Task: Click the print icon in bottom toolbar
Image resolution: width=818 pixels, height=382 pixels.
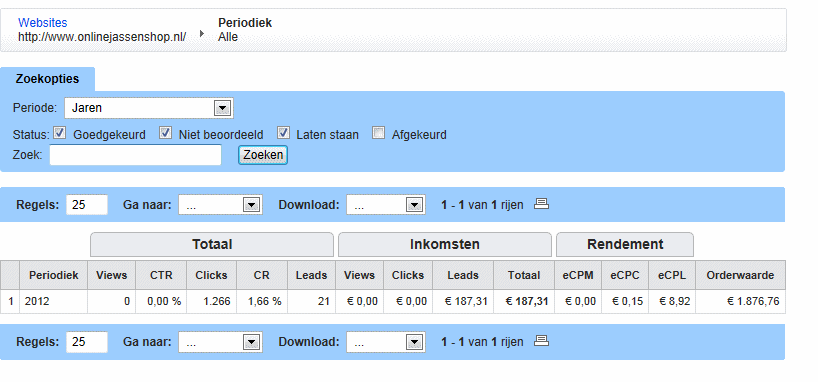Action: [542, 341]
